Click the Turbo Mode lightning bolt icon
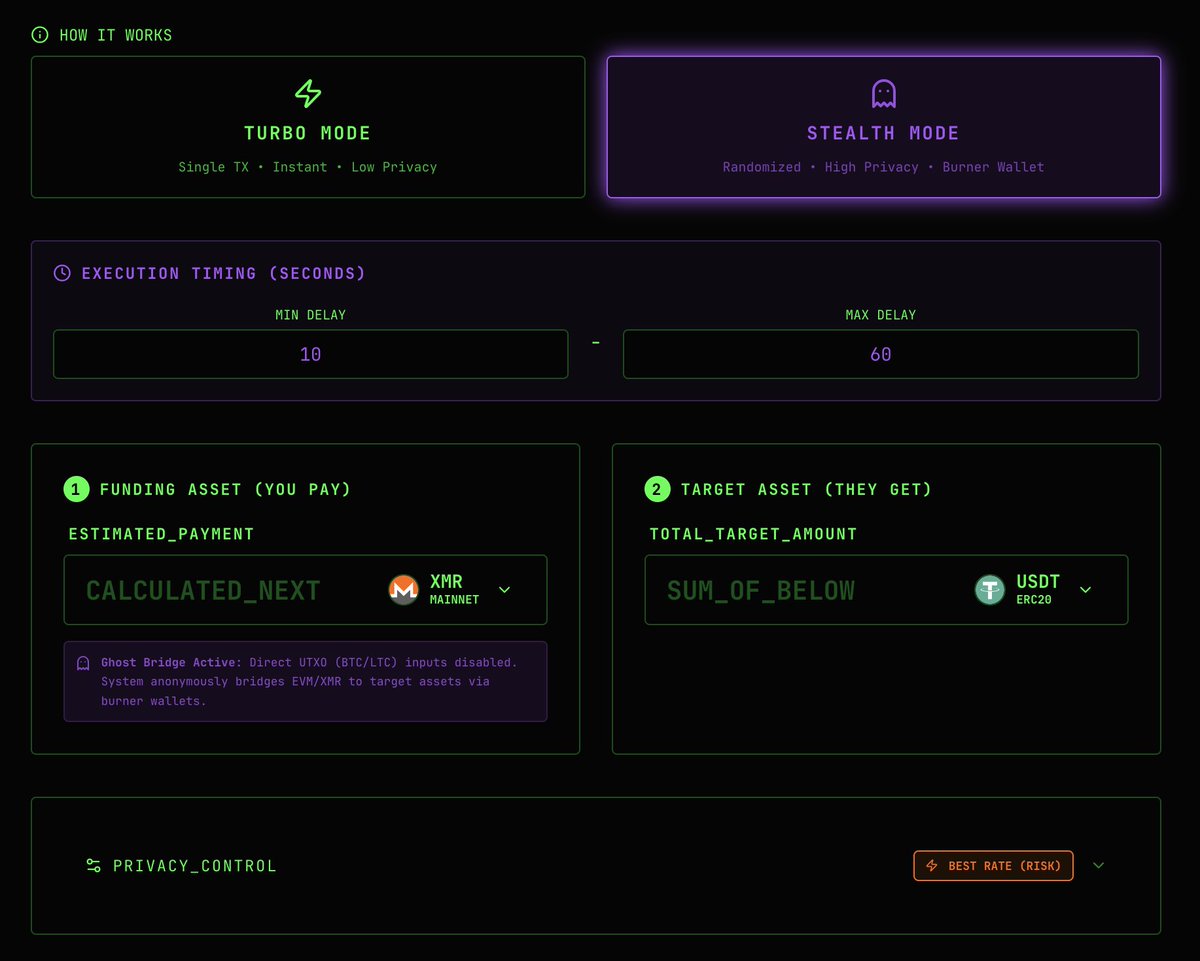This screenshot has height=961, width=1200. point(308,94)
